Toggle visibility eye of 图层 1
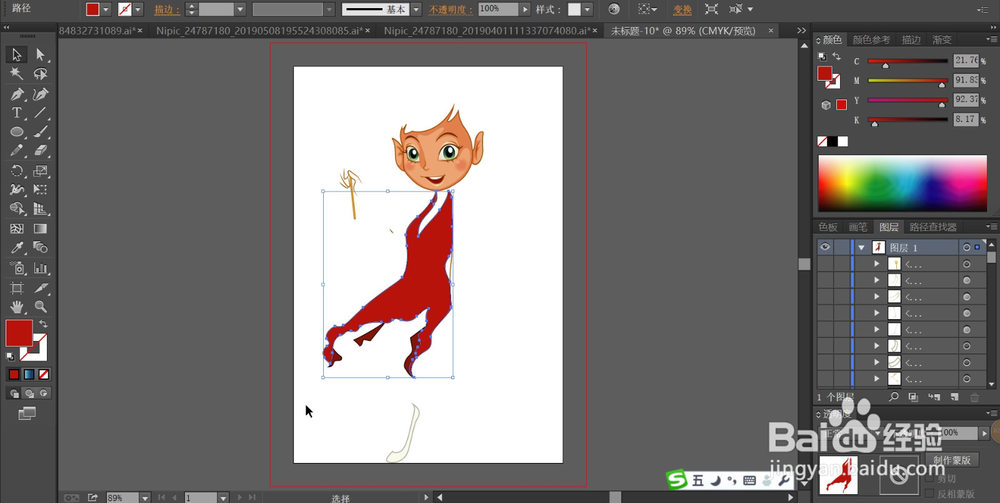The image size is (1000, 503). (x=825, y=247)
